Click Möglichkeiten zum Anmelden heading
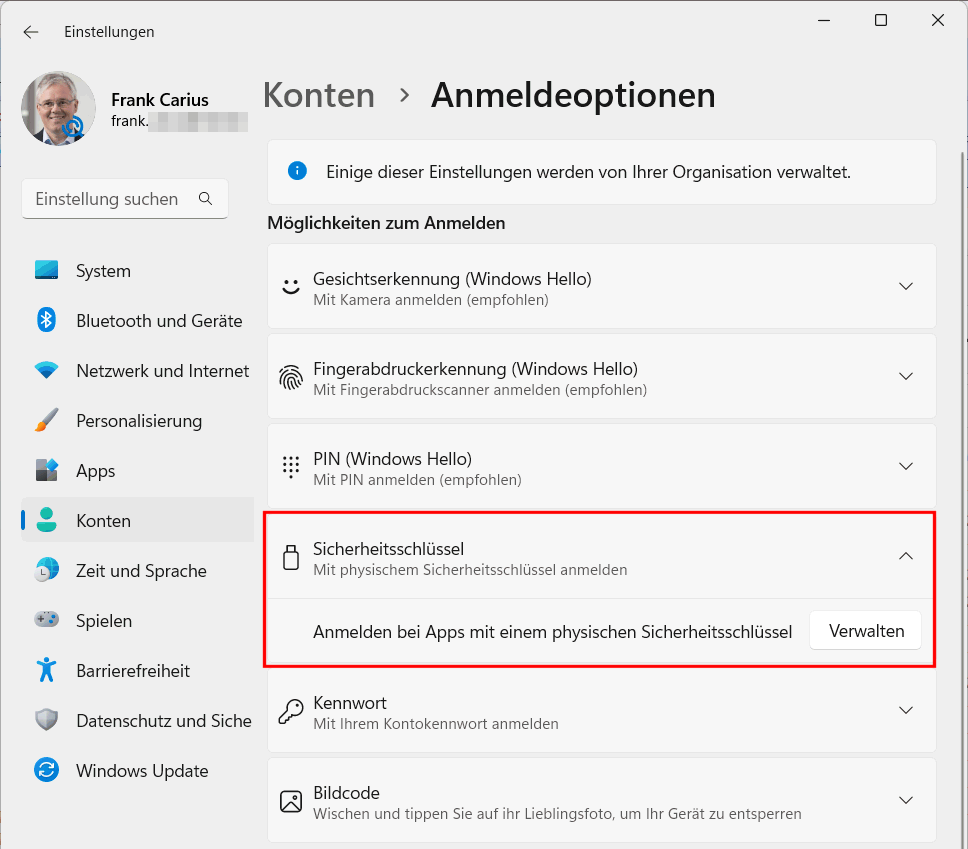968x849 pixels. [386, 223]
